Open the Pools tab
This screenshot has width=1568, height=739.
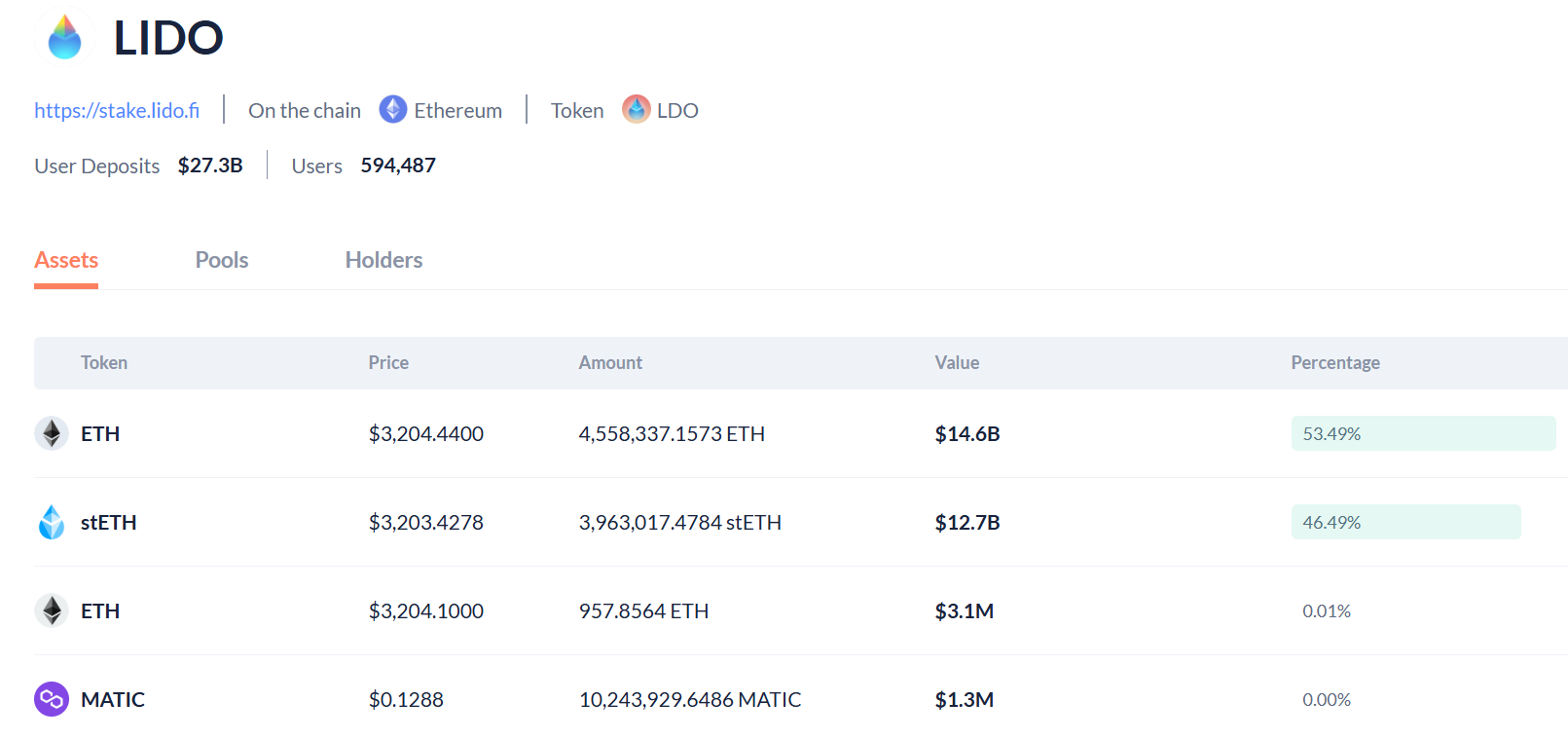pos(222,260)
